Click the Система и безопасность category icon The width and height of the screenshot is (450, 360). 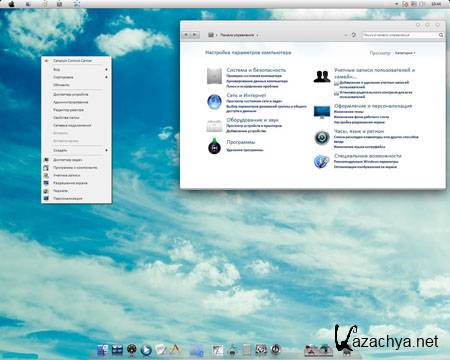point(214,76)
